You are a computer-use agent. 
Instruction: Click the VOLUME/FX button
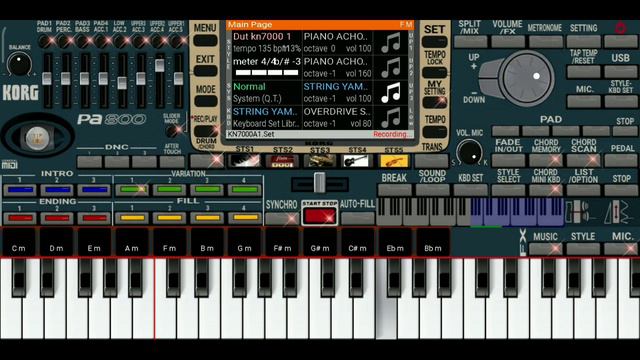[508, 41]
